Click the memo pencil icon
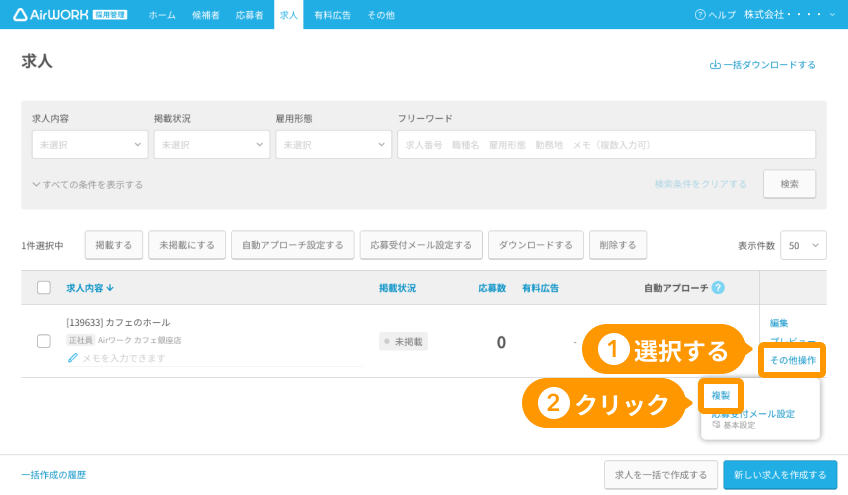 pyautogui.click(x=72, y=358)
